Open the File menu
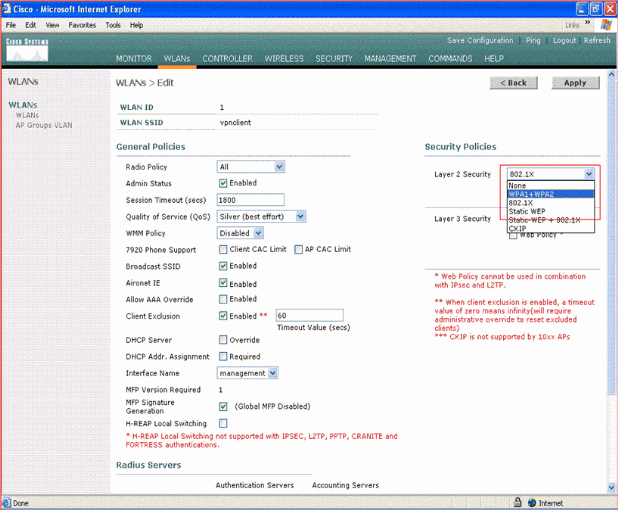 (x=11, y=25)
